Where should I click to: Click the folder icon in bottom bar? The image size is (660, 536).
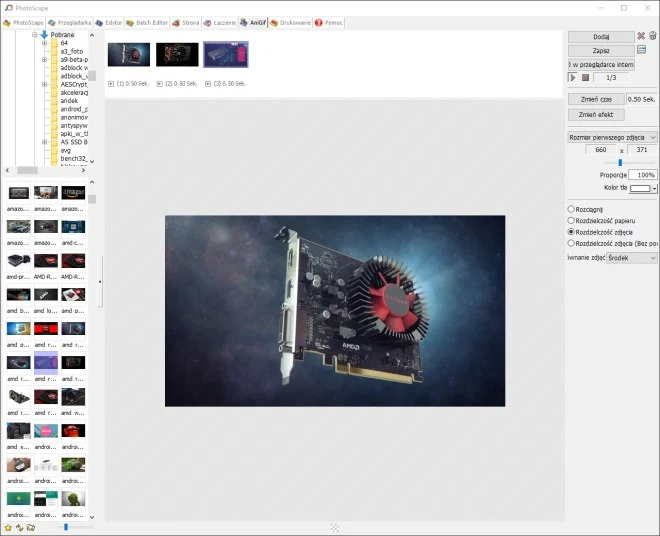click(31, 526)
